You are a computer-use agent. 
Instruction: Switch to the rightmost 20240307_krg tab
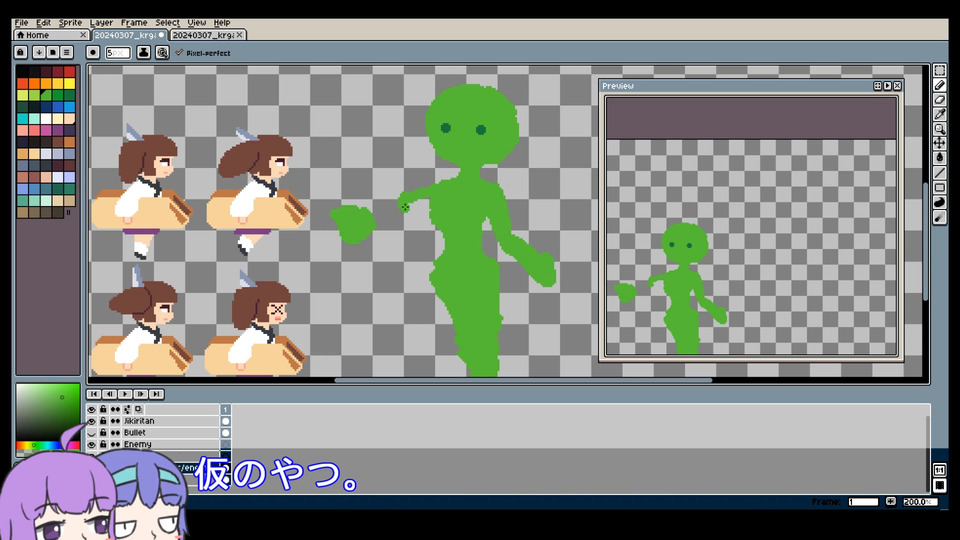pos(208,35)
